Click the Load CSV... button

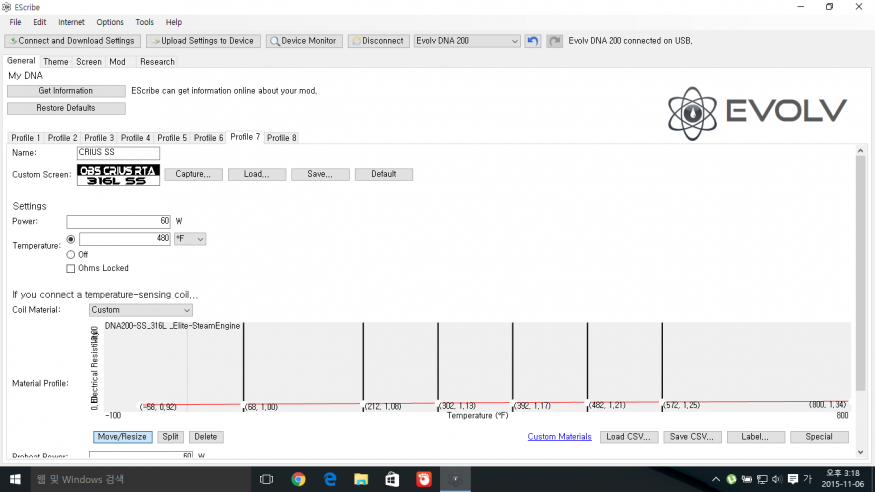(629, 437)
